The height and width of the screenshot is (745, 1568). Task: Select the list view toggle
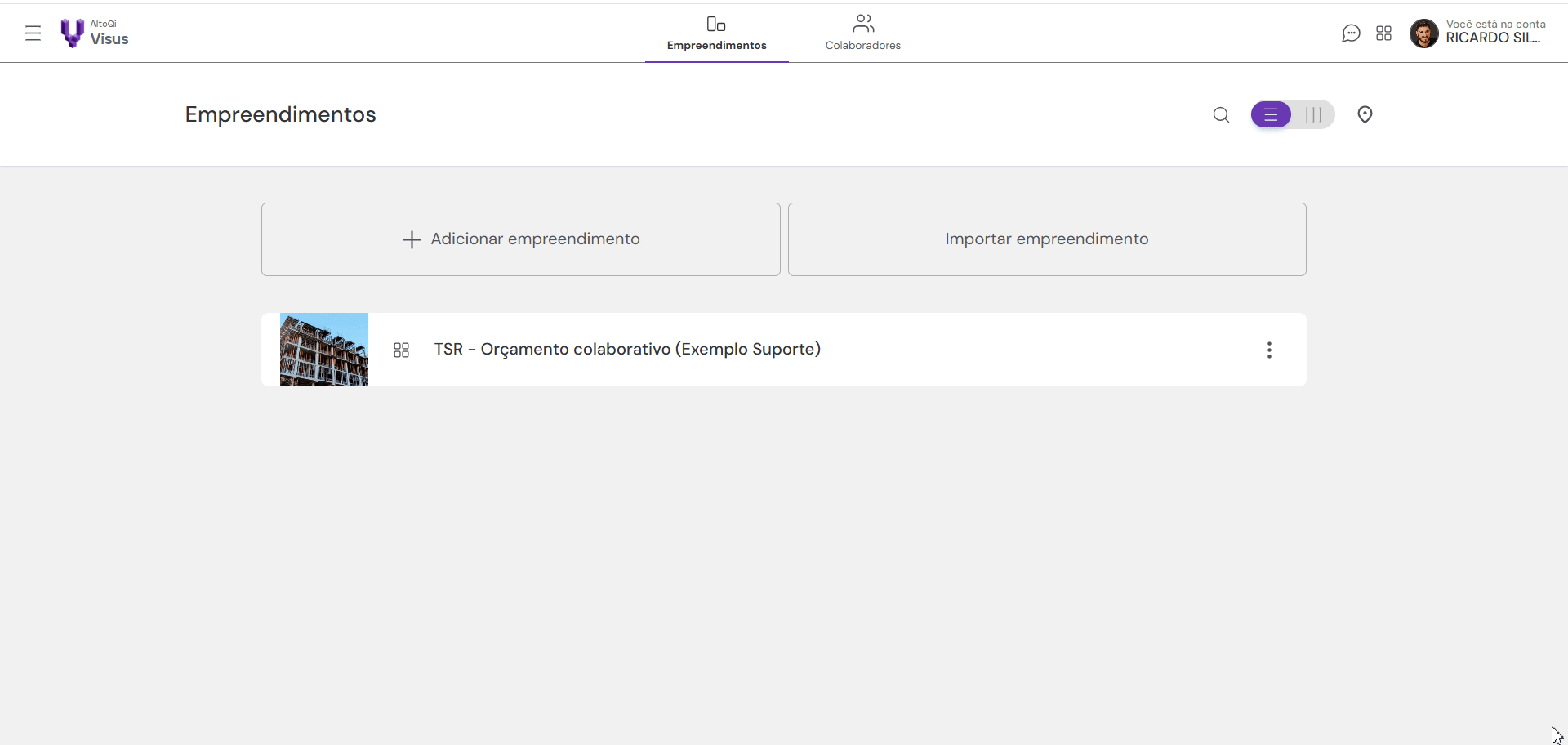(1271, 115)
